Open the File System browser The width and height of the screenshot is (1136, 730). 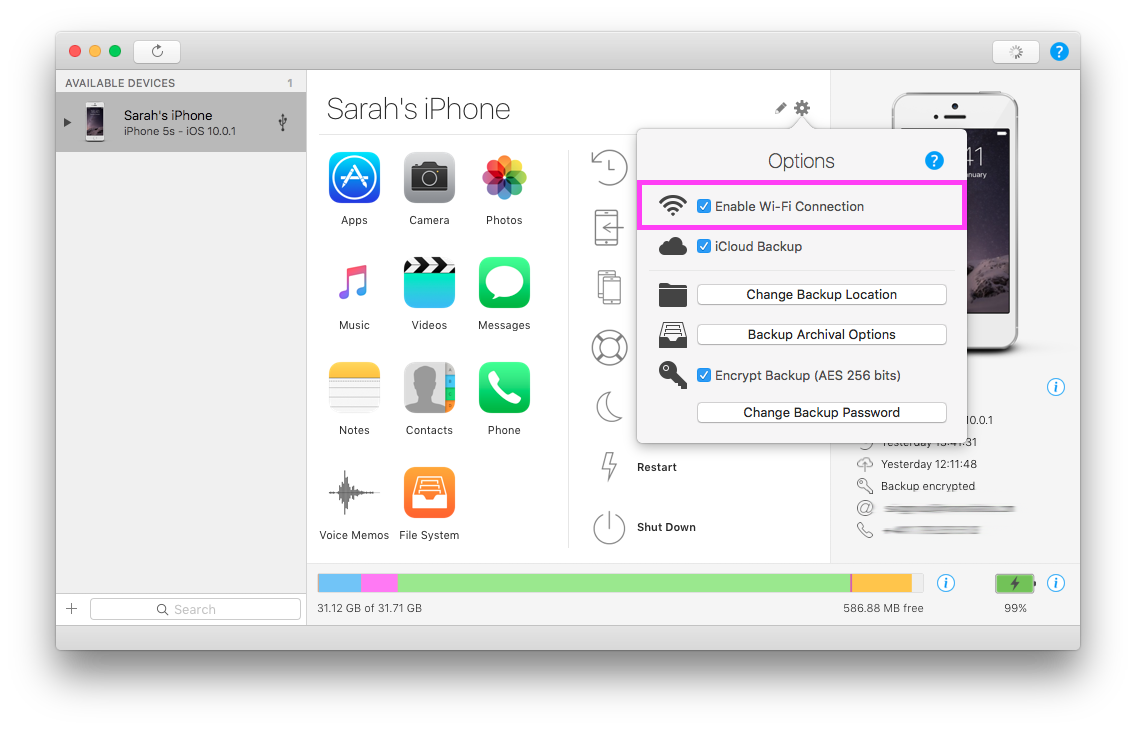429,492
